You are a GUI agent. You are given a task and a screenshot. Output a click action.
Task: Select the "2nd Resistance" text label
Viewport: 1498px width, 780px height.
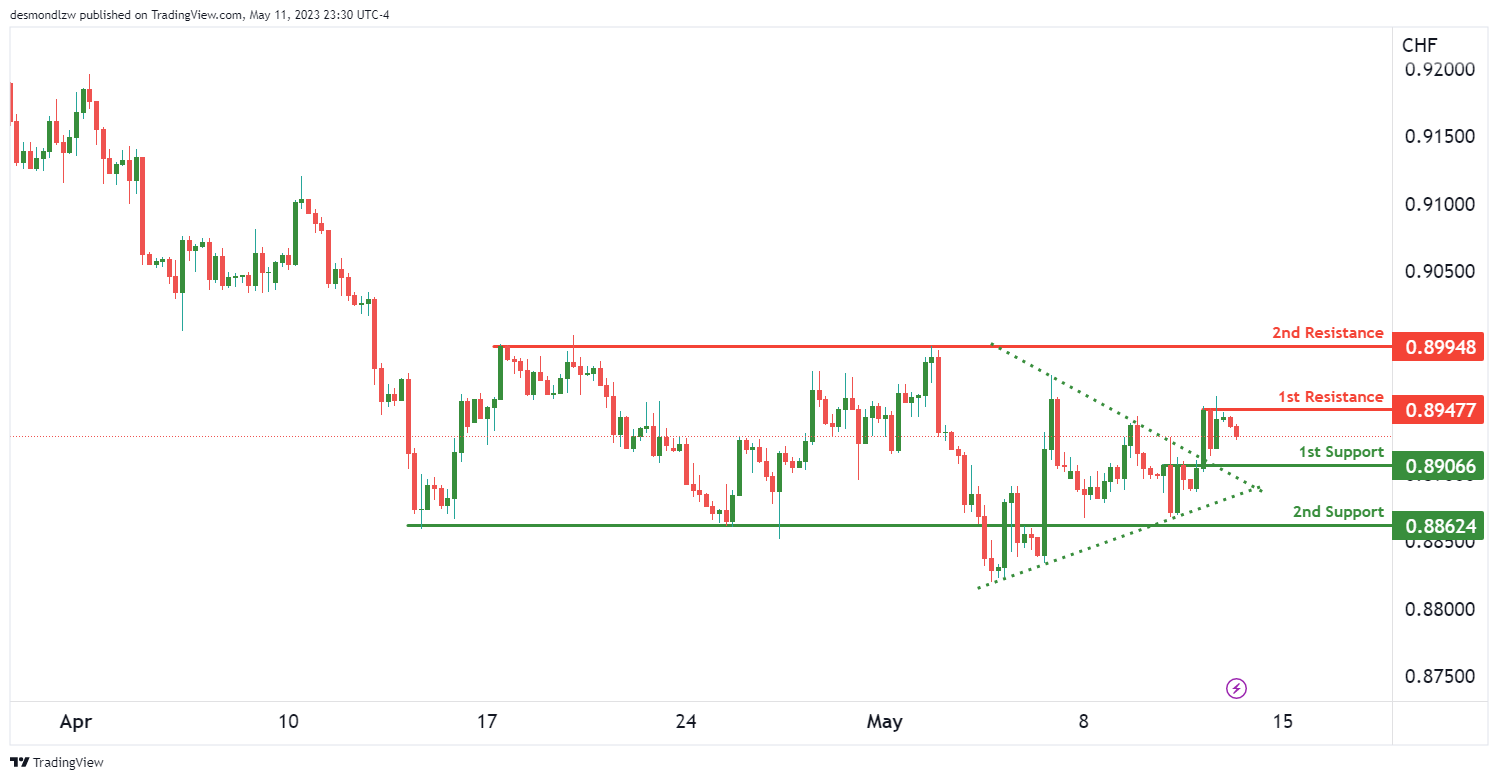pos(1328,333)
